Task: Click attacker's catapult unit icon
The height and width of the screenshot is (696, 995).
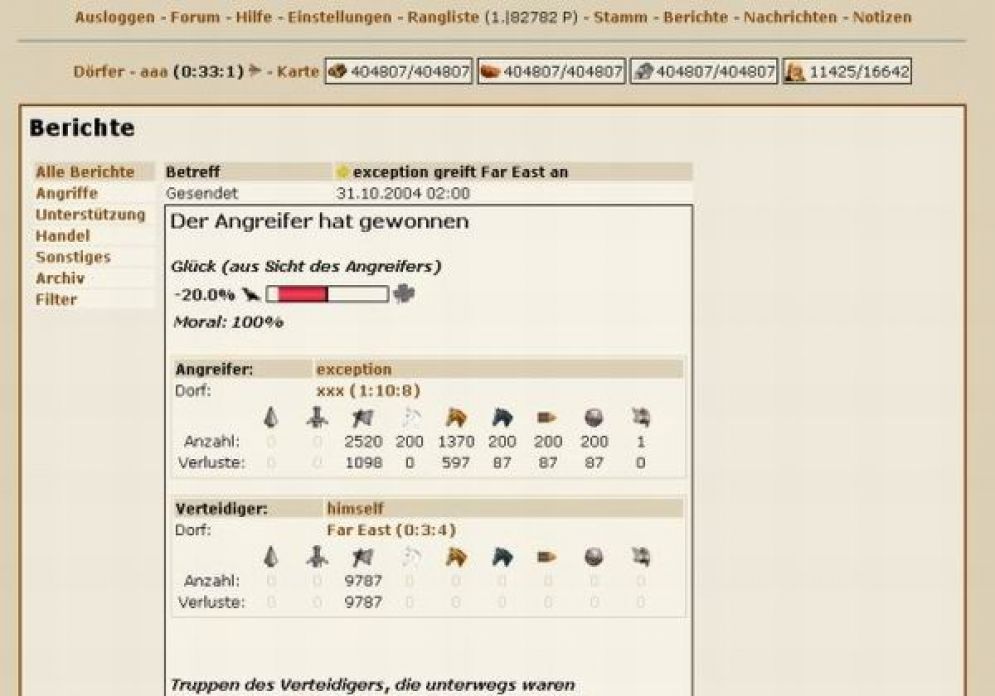Action: [594, 417]
